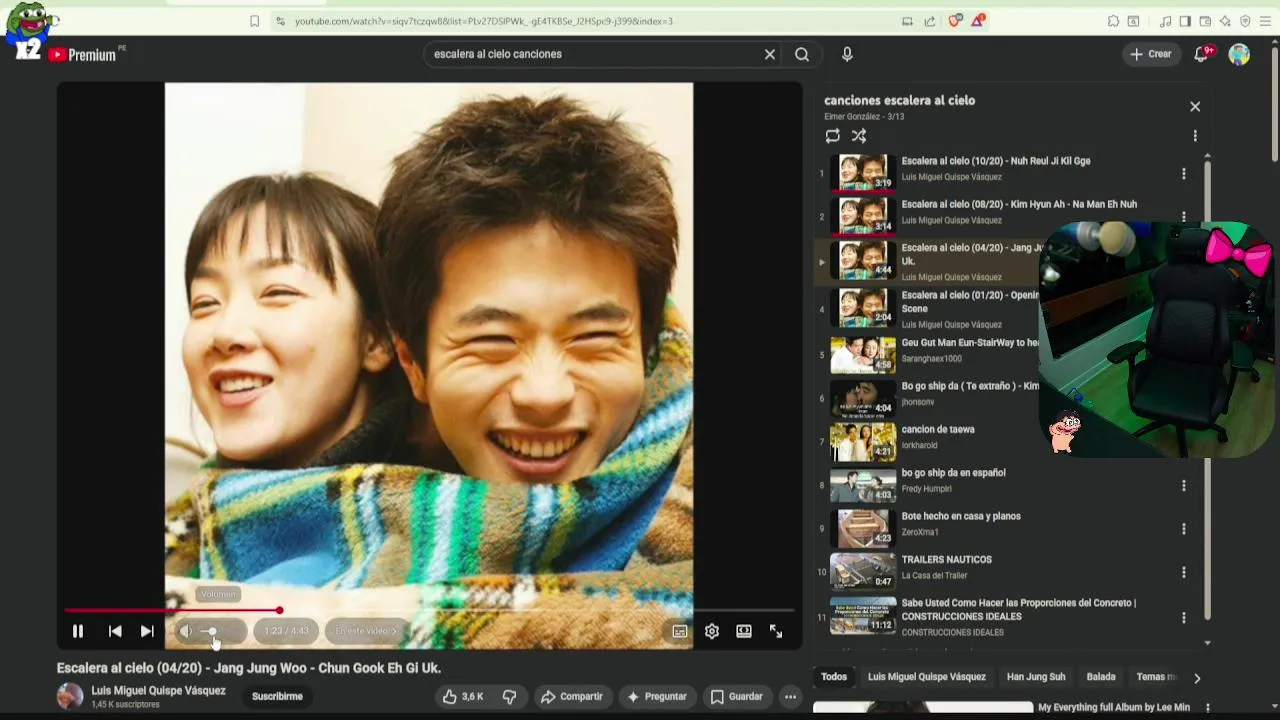Image resolution: width=1280 pixels, height=720 pixels.
Task: Open player settings gear
Action: [712, 631]
